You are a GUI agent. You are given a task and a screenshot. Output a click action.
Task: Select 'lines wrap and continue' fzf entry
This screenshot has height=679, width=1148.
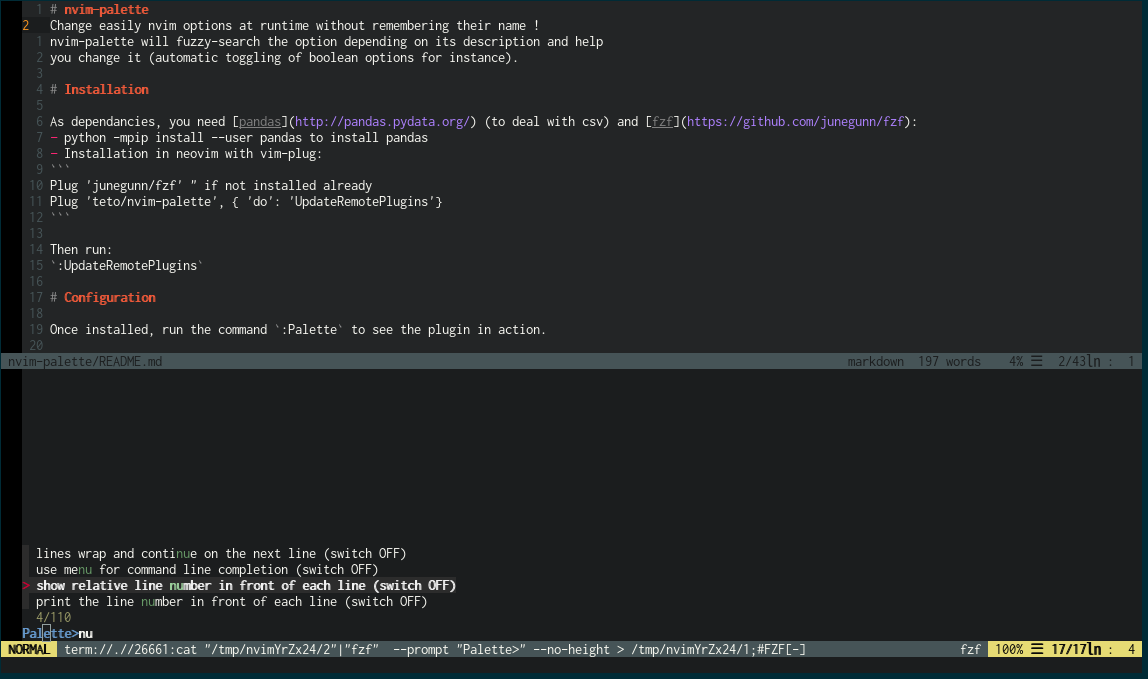tap(220, 554)
